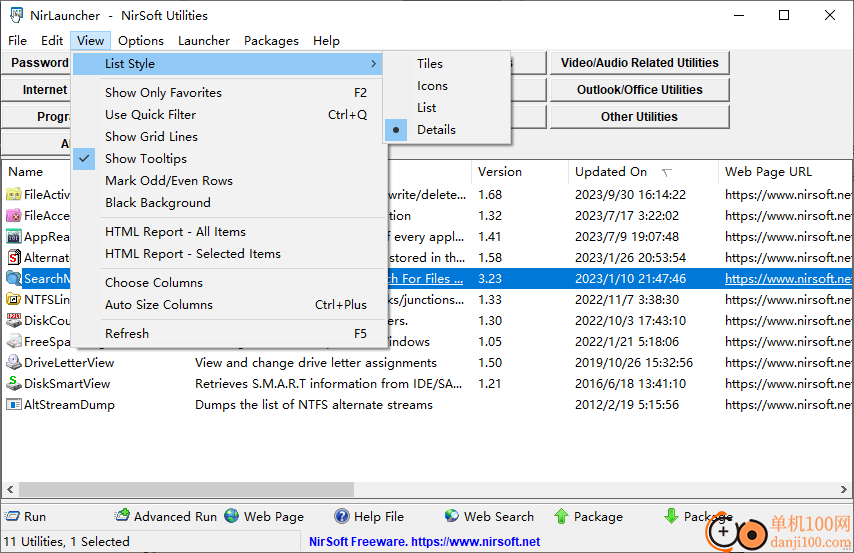Select the DriveLetterView row name
Image resolution: width=854 pixels, height=553 pixels.
(69, 363)
